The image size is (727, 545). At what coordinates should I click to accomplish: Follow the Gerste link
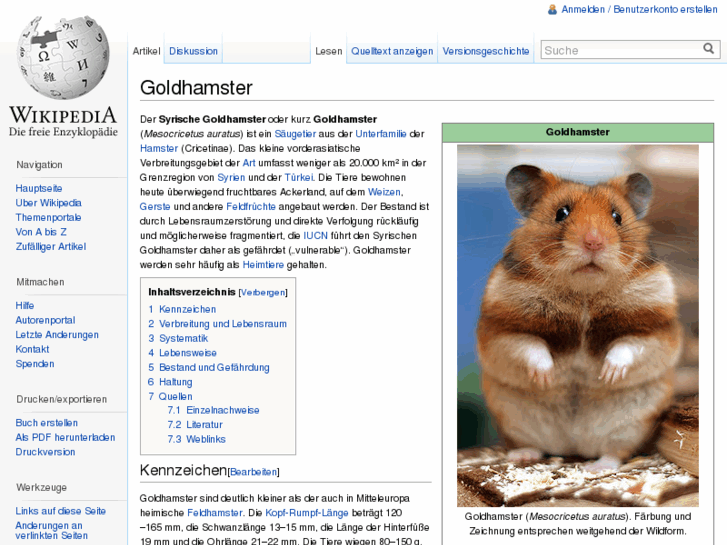click(155, 207)
